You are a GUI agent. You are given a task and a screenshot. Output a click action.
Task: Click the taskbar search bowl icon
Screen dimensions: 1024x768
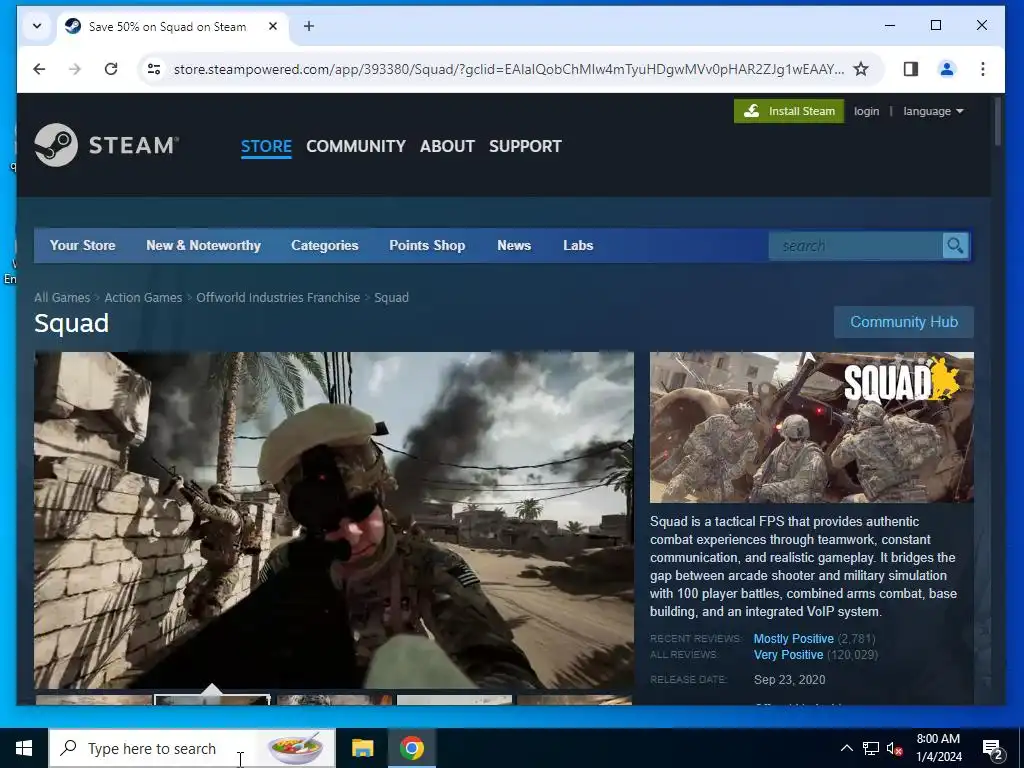click(x=295, y=748)
